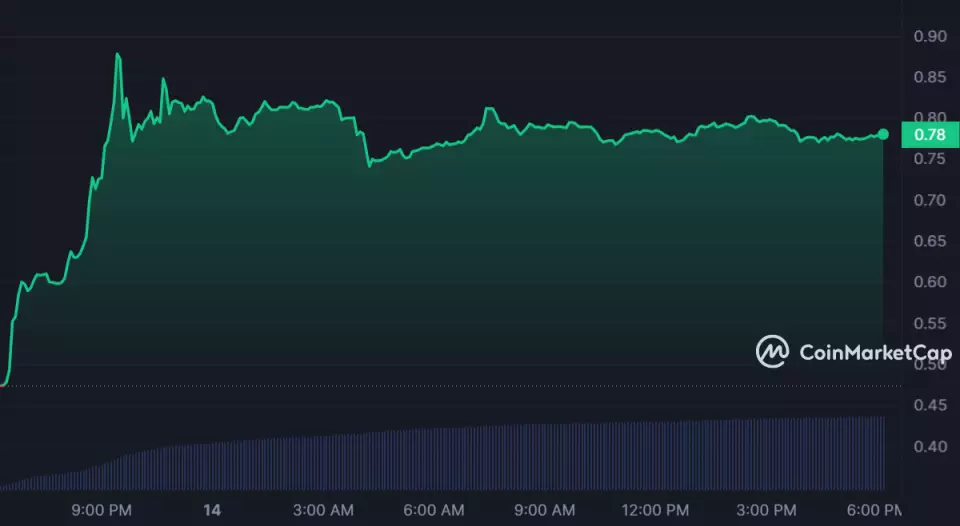Image resolution: width=960 pixels, height=526 pixels.
Task: Click the highest price peak on chart line
Action: coord(118,54)
